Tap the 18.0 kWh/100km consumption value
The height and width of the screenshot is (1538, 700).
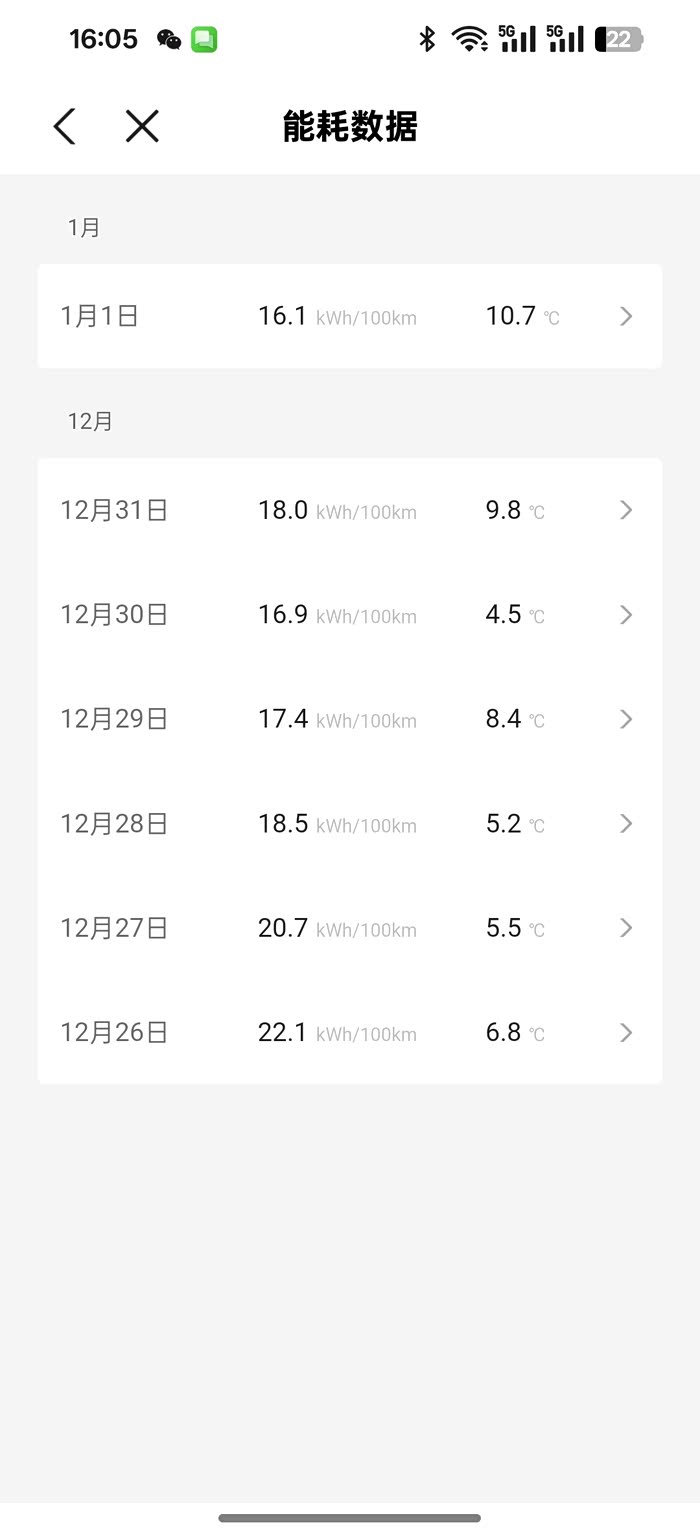(x=336, y=510)
